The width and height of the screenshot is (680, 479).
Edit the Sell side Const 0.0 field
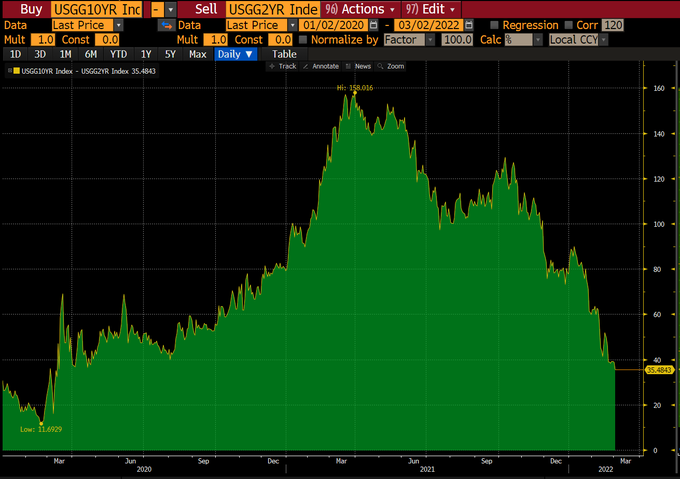tap(281, 40)
